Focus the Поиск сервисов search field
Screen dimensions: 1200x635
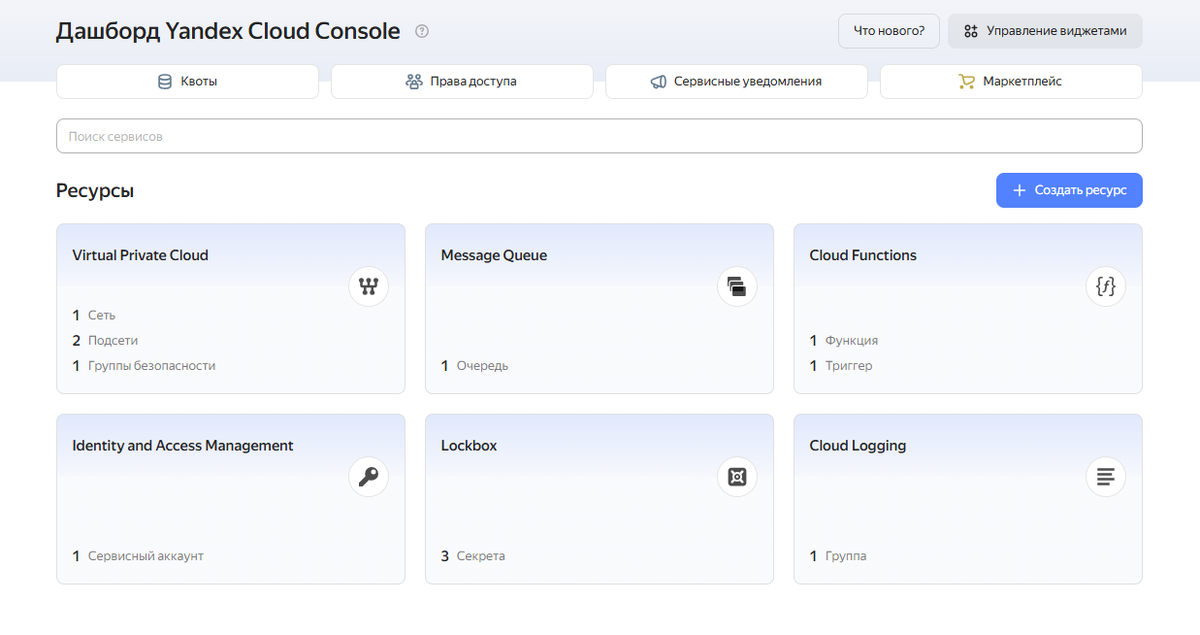tap(599, 136)
